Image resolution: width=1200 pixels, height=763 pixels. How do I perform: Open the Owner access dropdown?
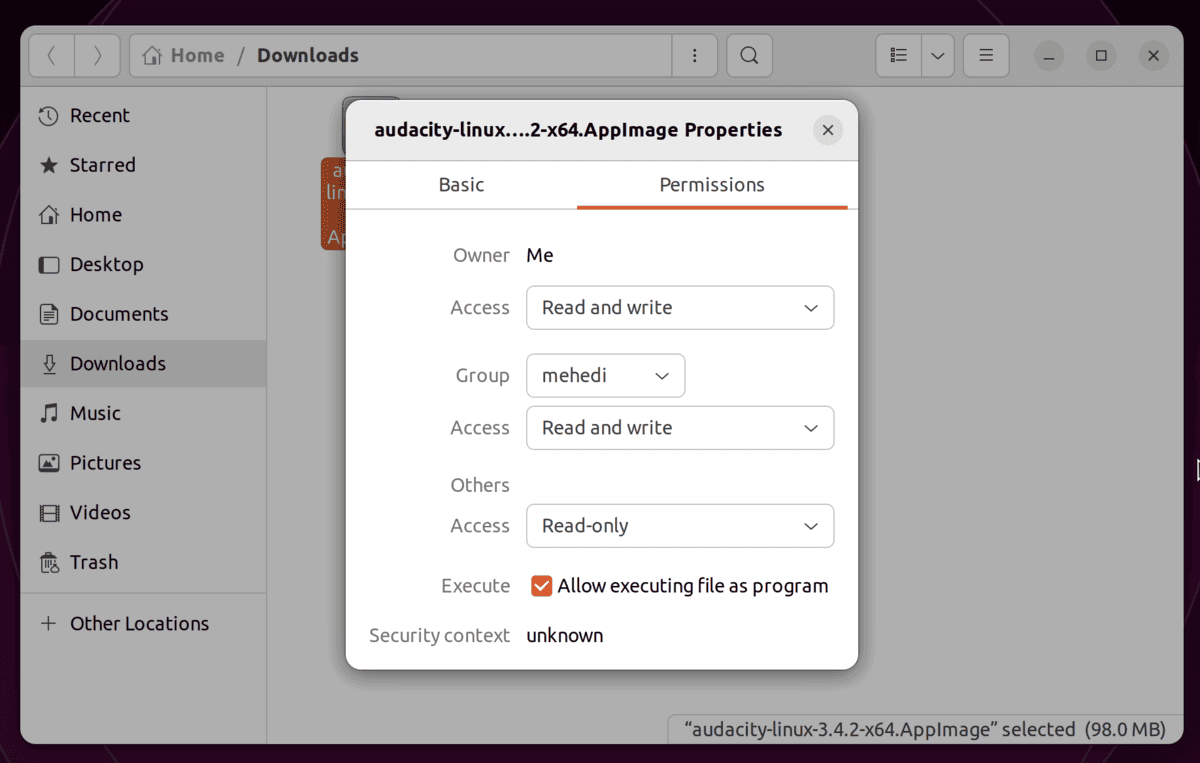tap(680, 308)
